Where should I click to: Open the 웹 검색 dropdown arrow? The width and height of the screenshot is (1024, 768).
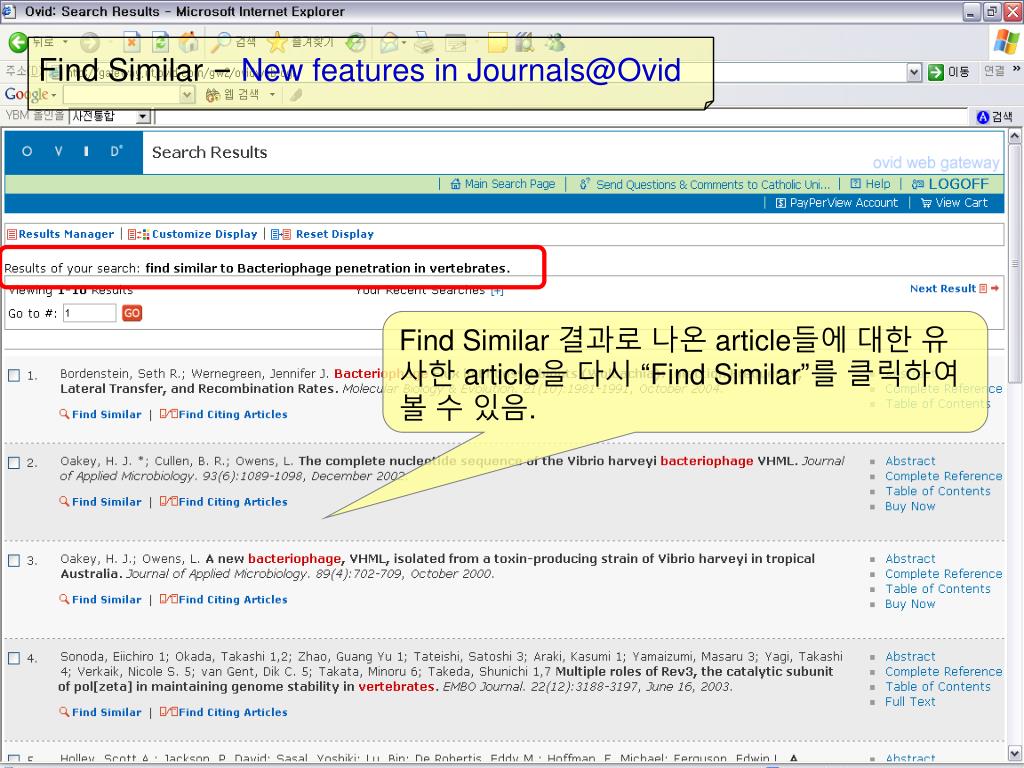click(272, 95)
